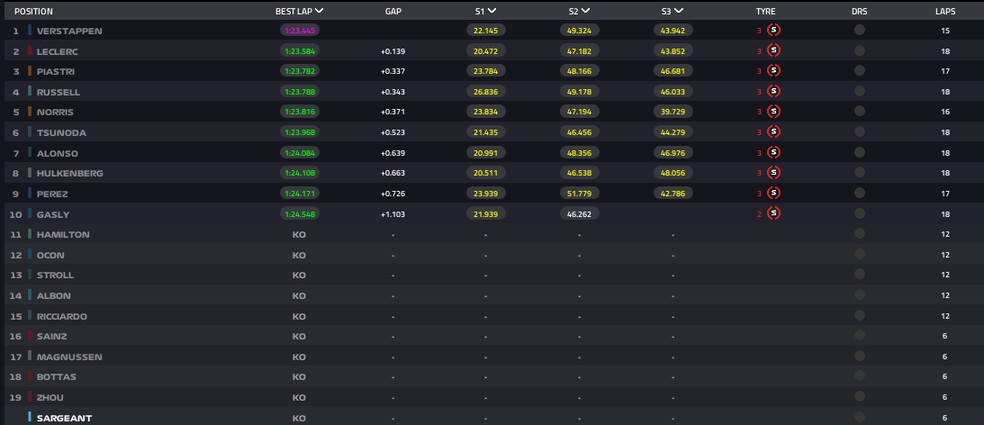This screenshot has width=984, height=425.
Task: Click the tyre icon in Perez's row
Action: 773,193
